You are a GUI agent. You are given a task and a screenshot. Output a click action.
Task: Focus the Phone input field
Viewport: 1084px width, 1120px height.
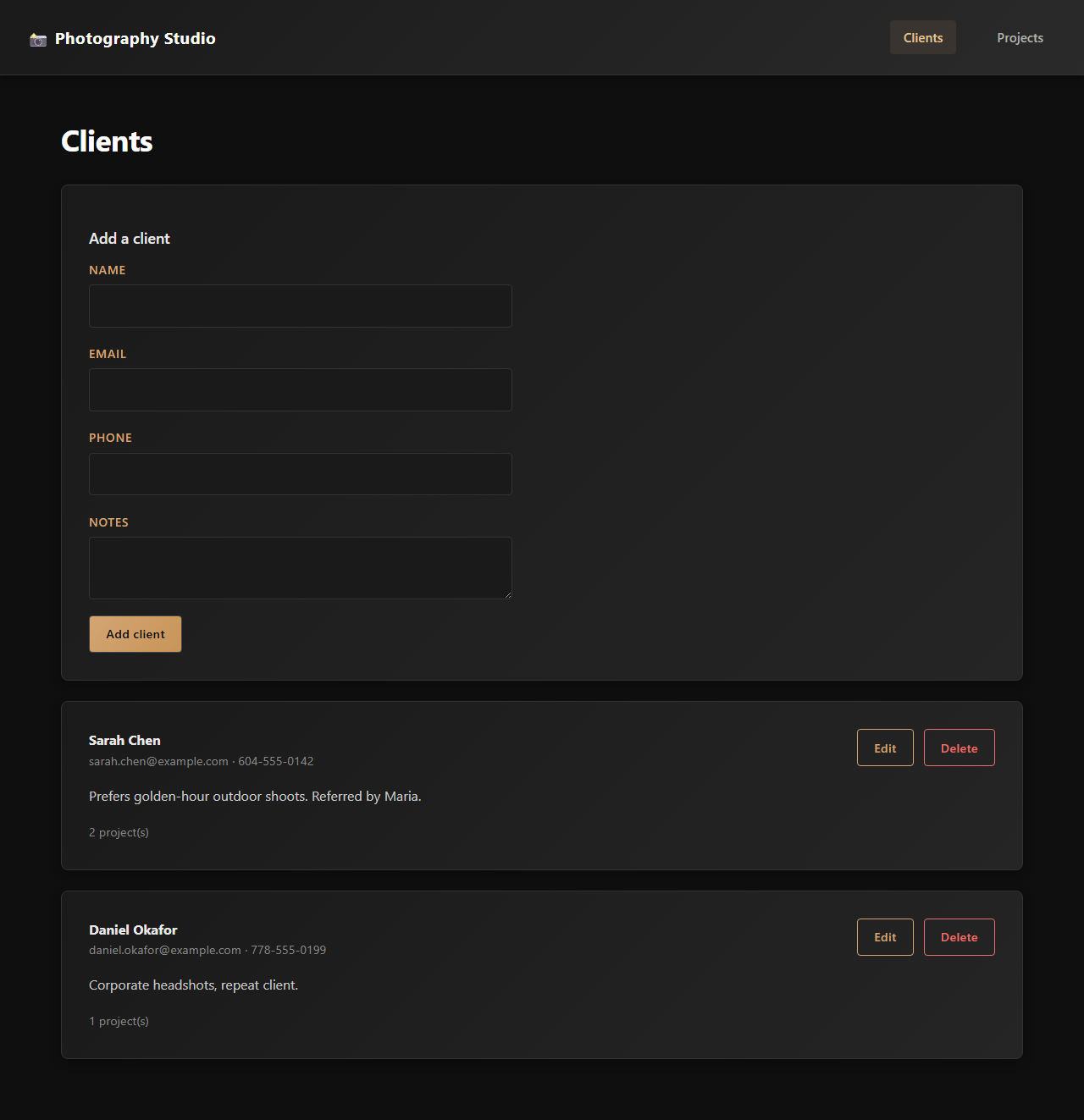click(301, 474)
